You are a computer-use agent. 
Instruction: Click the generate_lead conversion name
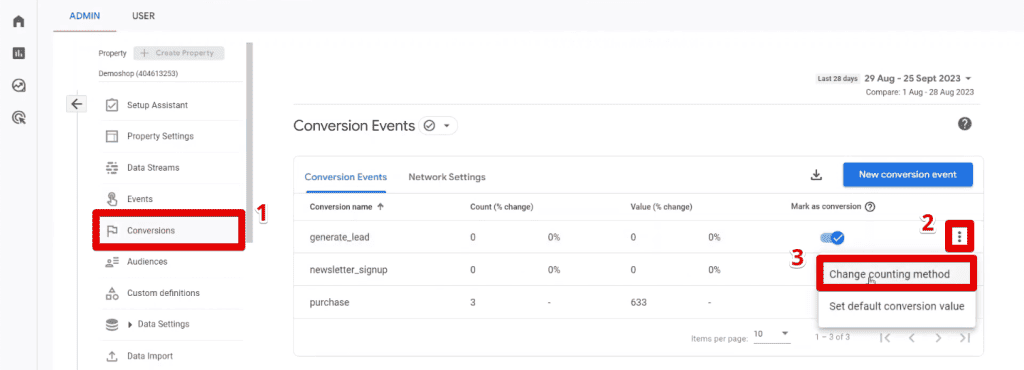[x=340, y=238]
